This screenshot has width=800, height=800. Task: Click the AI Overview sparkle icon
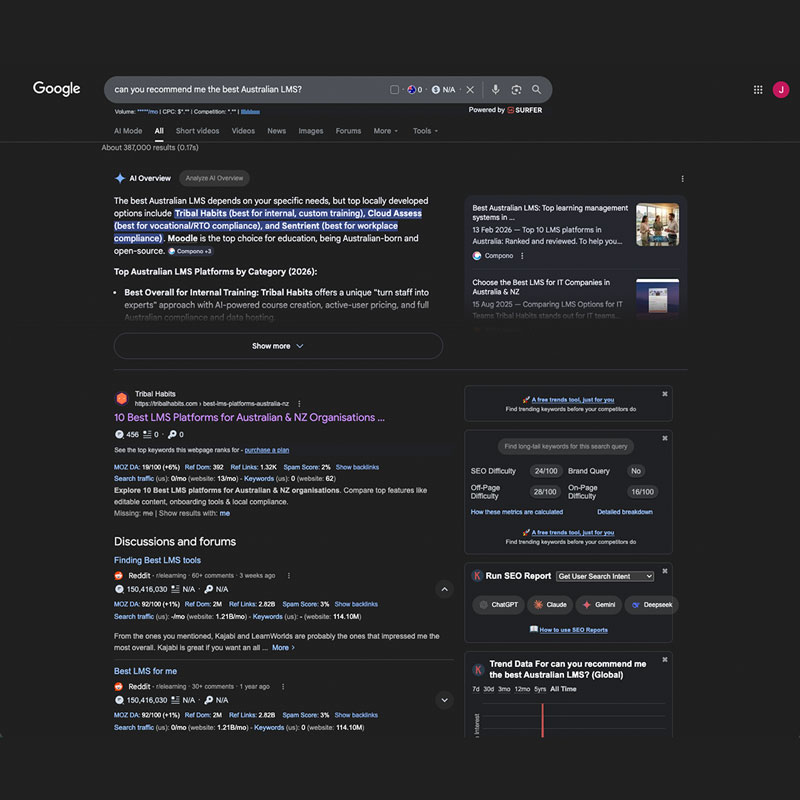tap(120, 178)
